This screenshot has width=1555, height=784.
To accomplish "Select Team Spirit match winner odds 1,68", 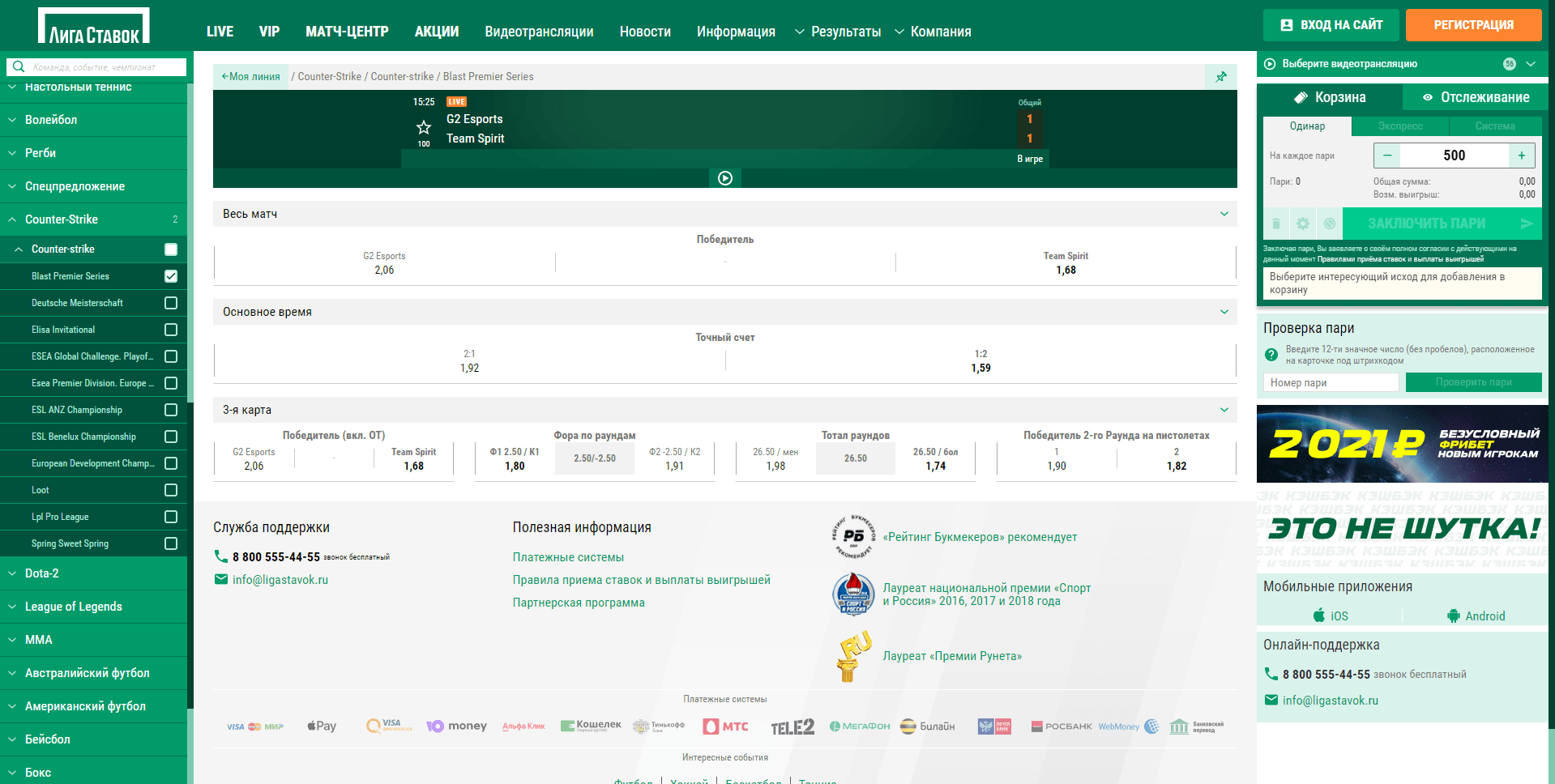I will point(1066,263).
